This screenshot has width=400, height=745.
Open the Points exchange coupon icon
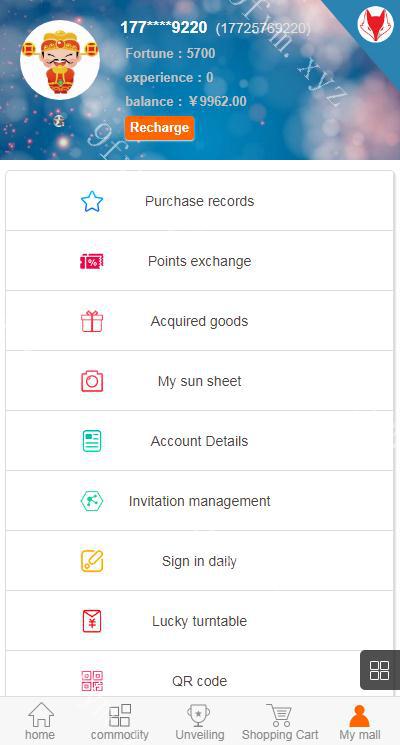[92, 261]
